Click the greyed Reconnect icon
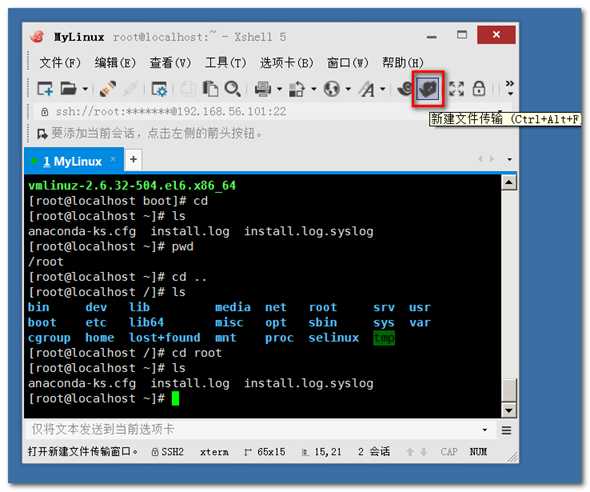This screenshot has width=590, height=492. point(129,89)
